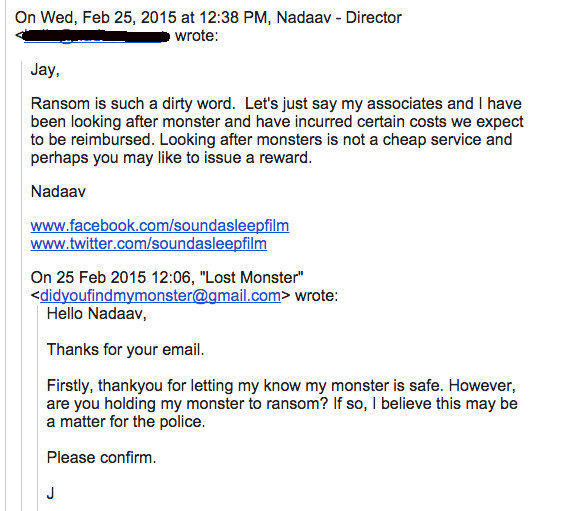The width and height of the screenshot is (569, 511).
Task: Click the "Lost Monster" sender name in quotes
Action: (x=251, y=278)
